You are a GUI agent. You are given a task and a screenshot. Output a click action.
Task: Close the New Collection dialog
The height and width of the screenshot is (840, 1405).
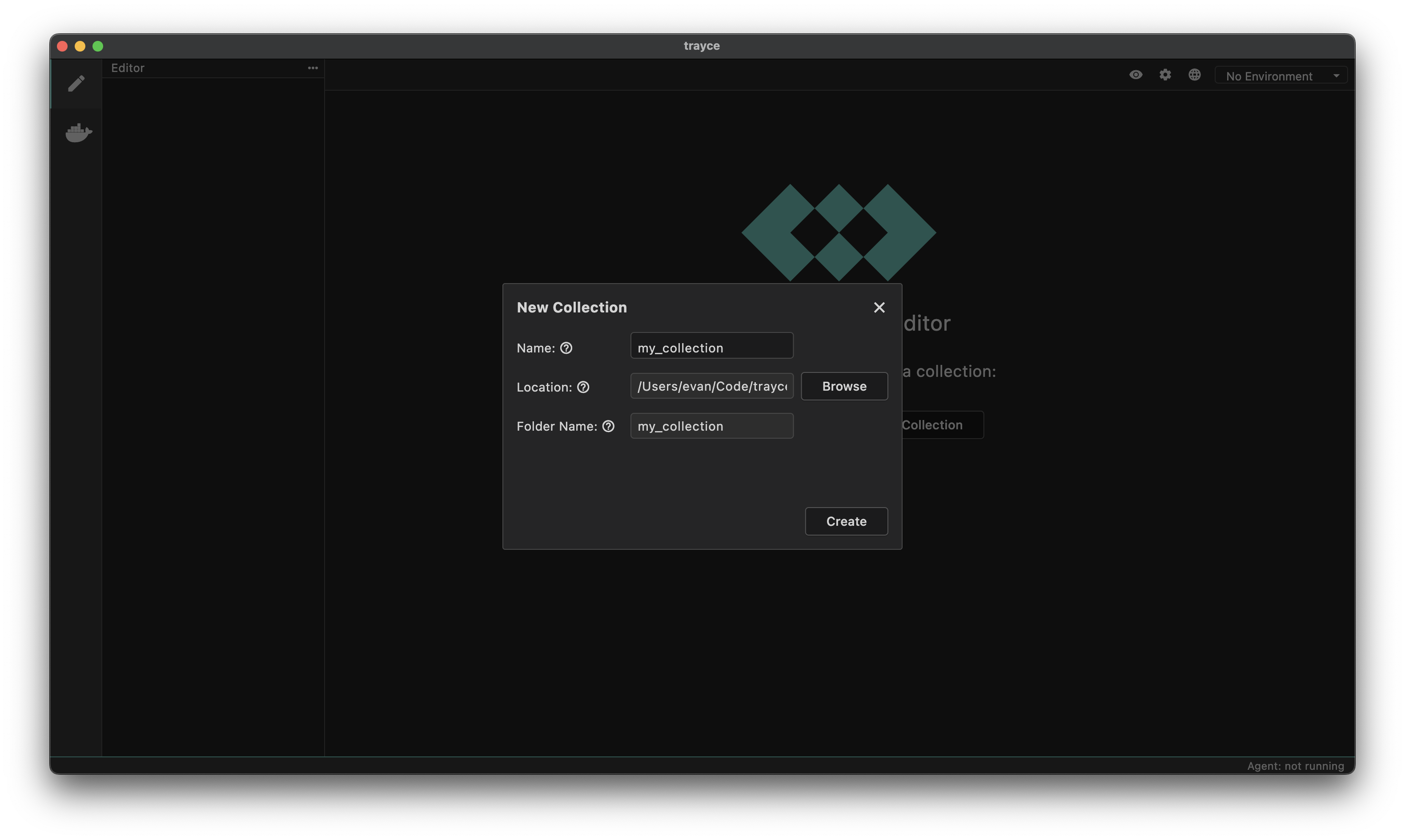[x=879, y=308]
